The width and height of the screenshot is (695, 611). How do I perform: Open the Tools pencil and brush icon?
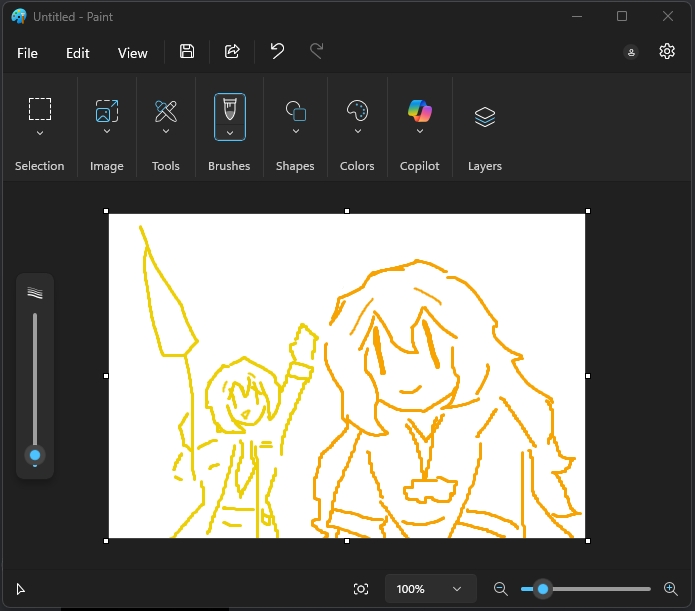166,110
